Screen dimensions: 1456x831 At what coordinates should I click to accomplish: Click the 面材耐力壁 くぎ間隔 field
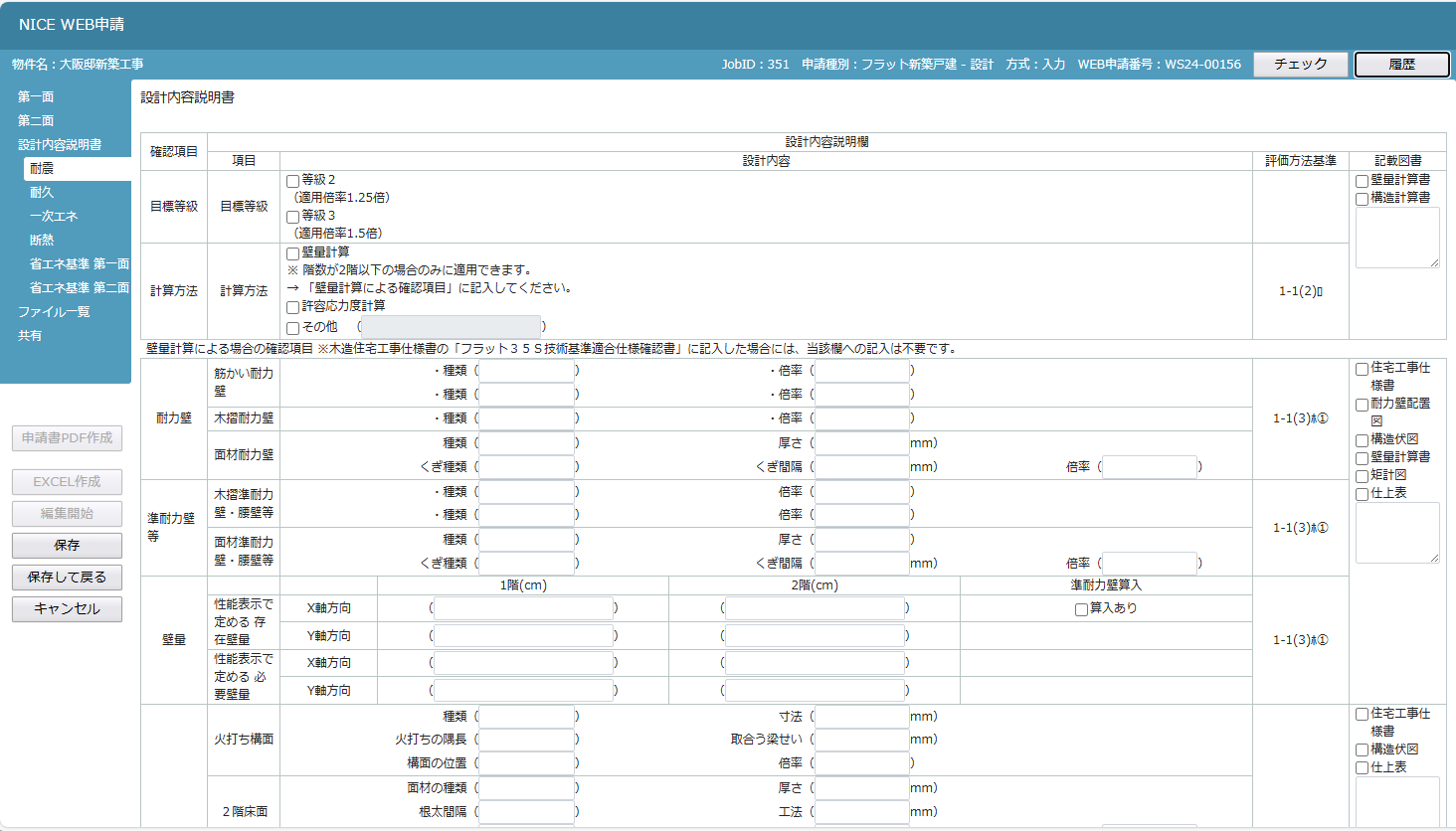pos(862,467)
